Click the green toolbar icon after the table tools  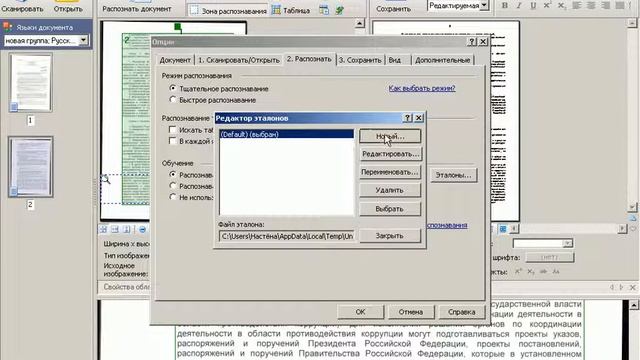(339, 10)
